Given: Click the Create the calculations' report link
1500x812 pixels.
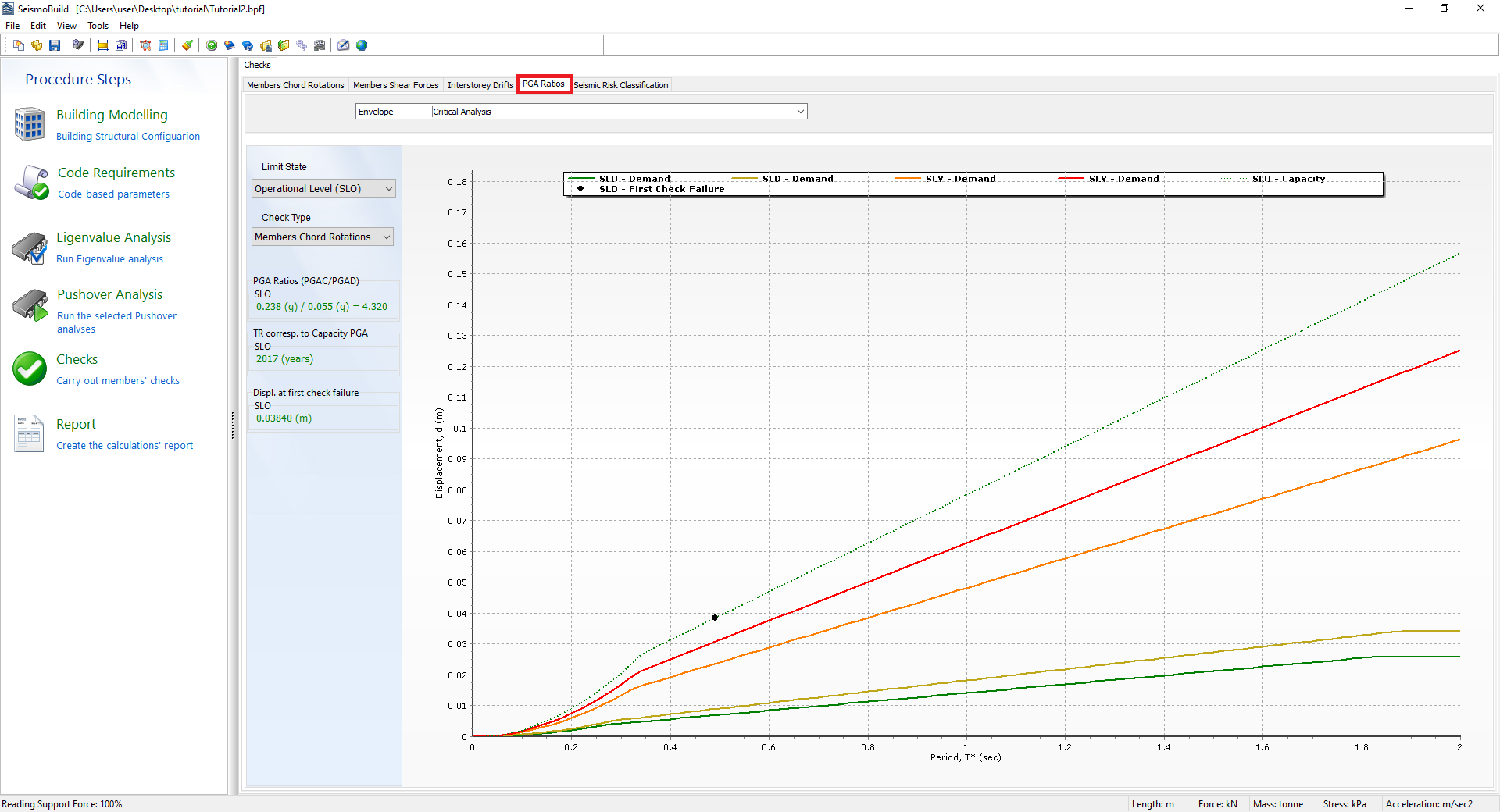Looking at the screenshot, I should (124, 446).
